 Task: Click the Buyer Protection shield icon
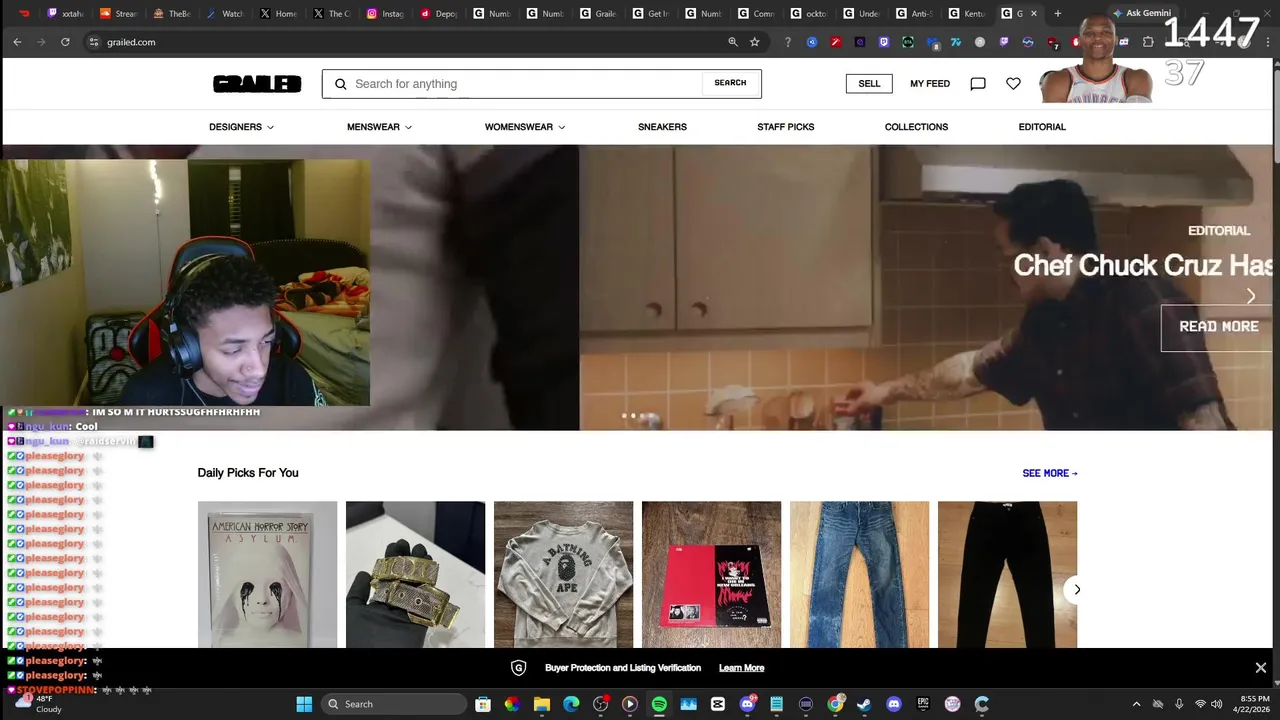(x=518, y=668)
